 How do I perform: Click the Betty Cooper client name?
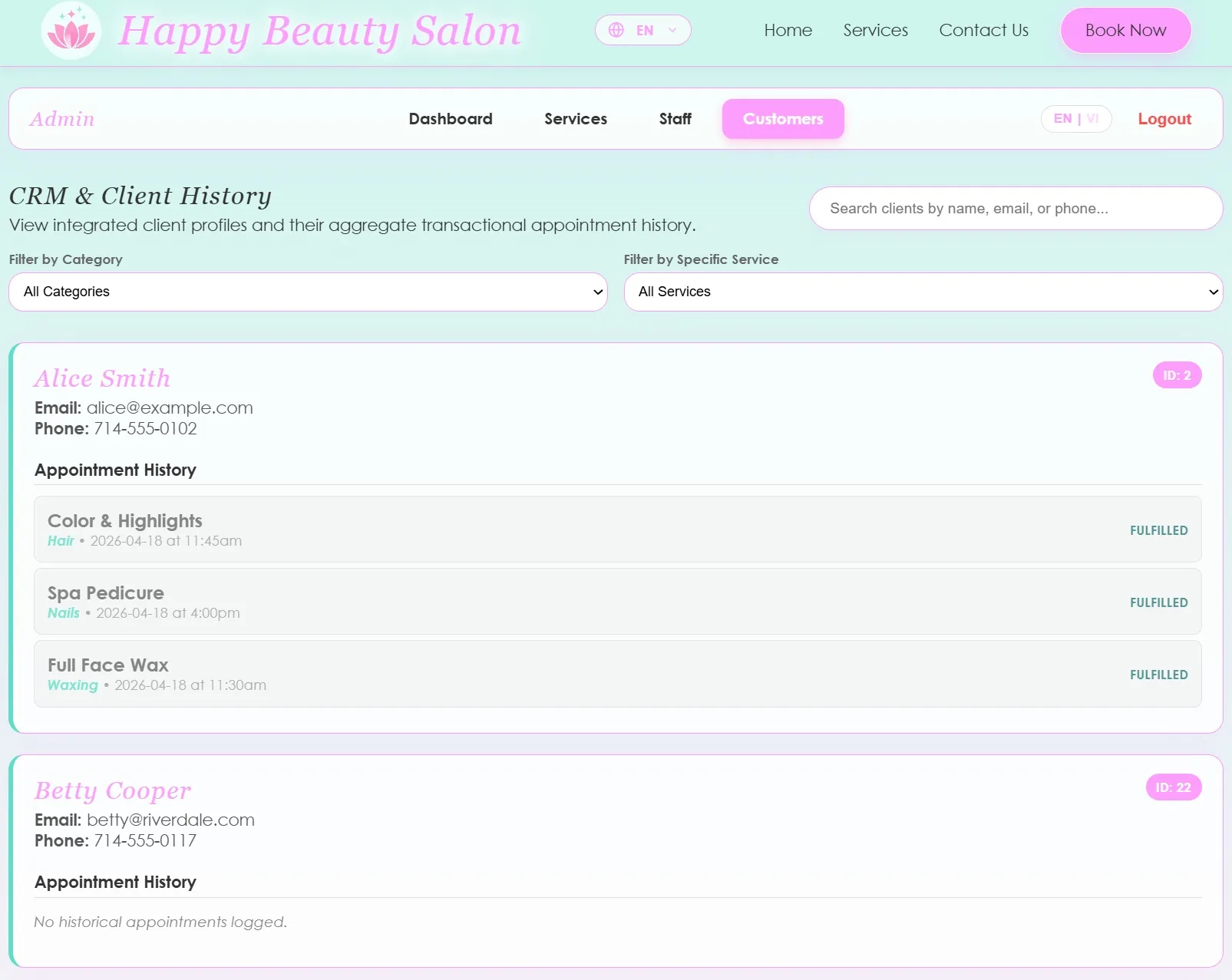(x=113, y=790)
